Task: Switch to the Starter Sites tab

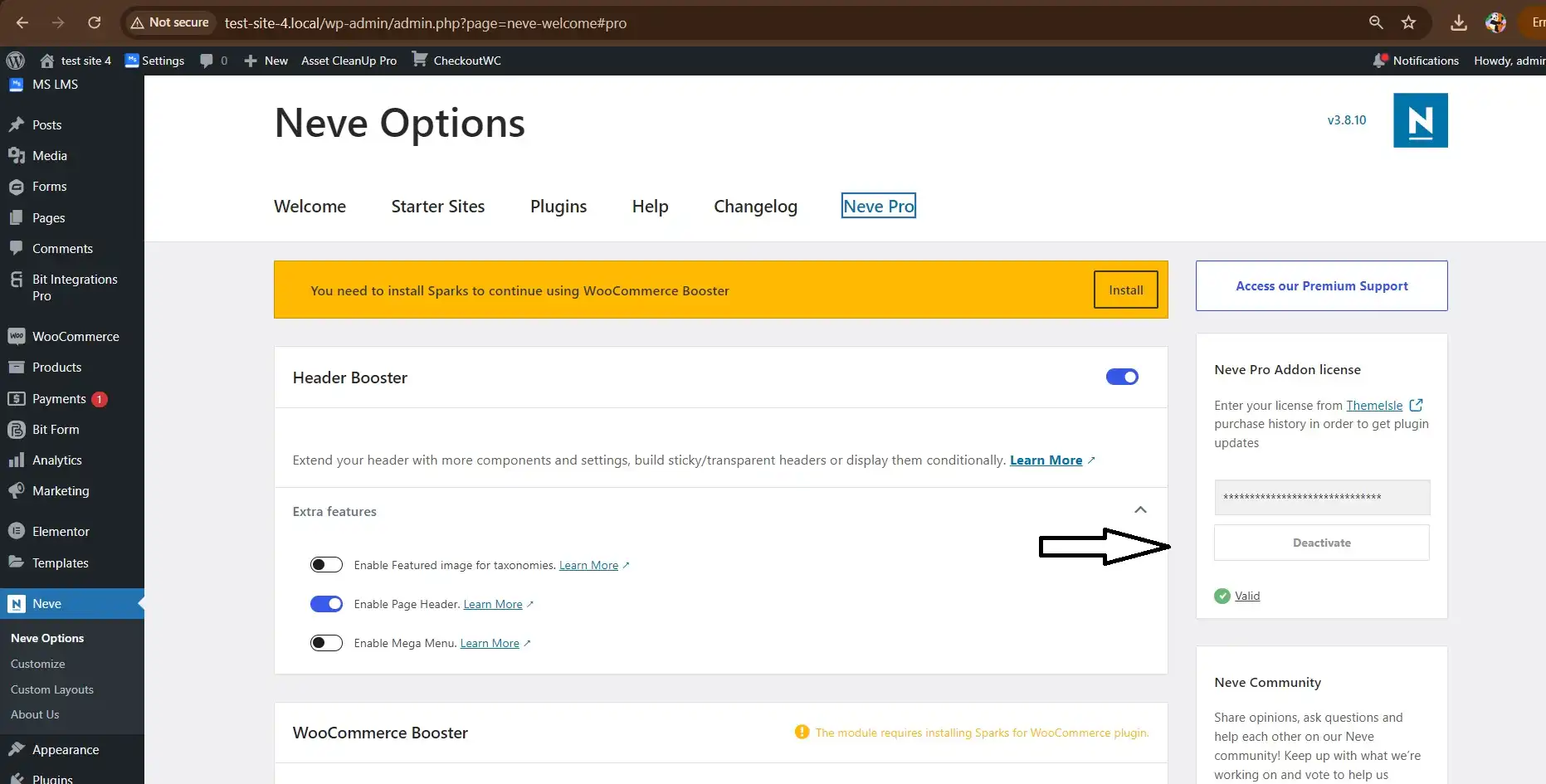Action: (x=437, y=206)
